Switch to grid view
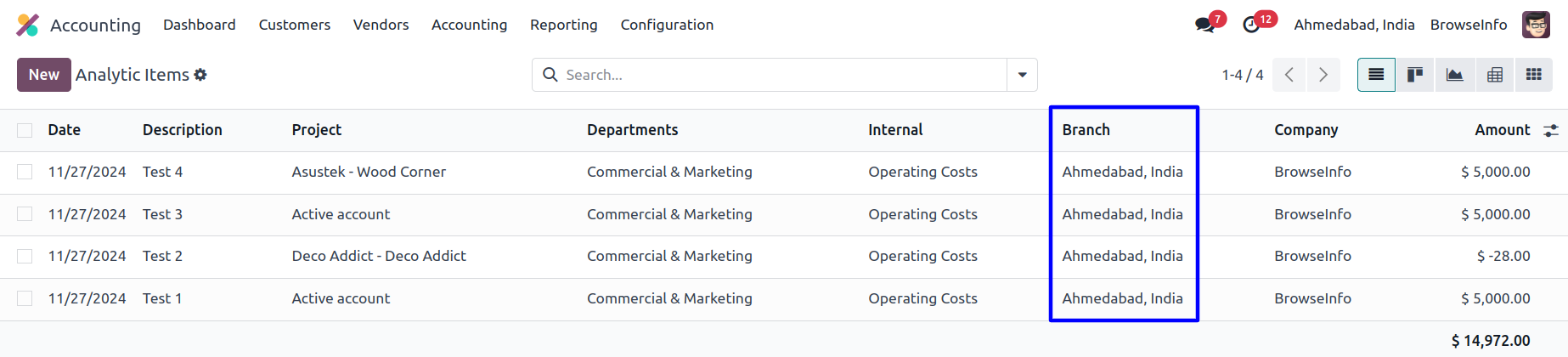This screenshot has height=357, width=1568. (1534, 75)
